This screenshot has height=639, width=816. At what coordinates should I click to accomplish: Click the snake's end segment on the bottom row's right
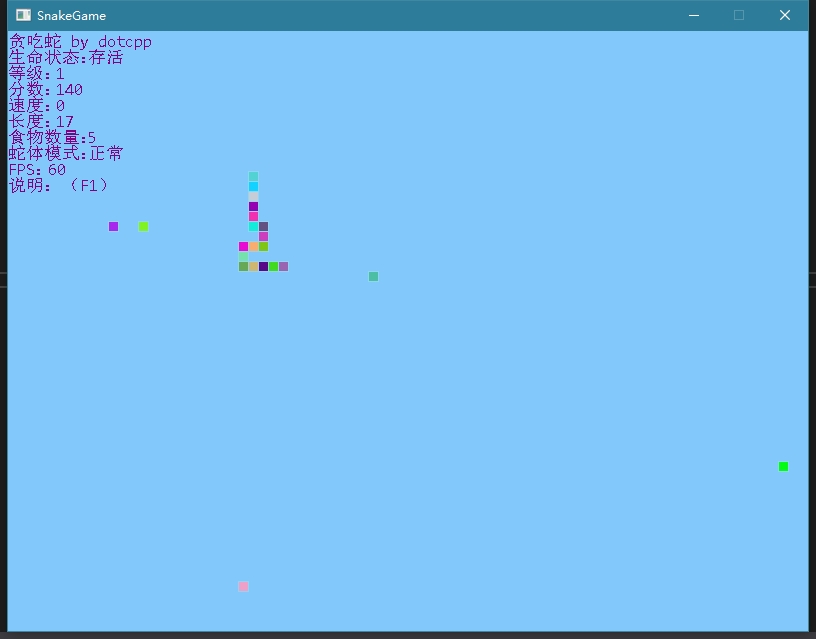click(284, 266)
